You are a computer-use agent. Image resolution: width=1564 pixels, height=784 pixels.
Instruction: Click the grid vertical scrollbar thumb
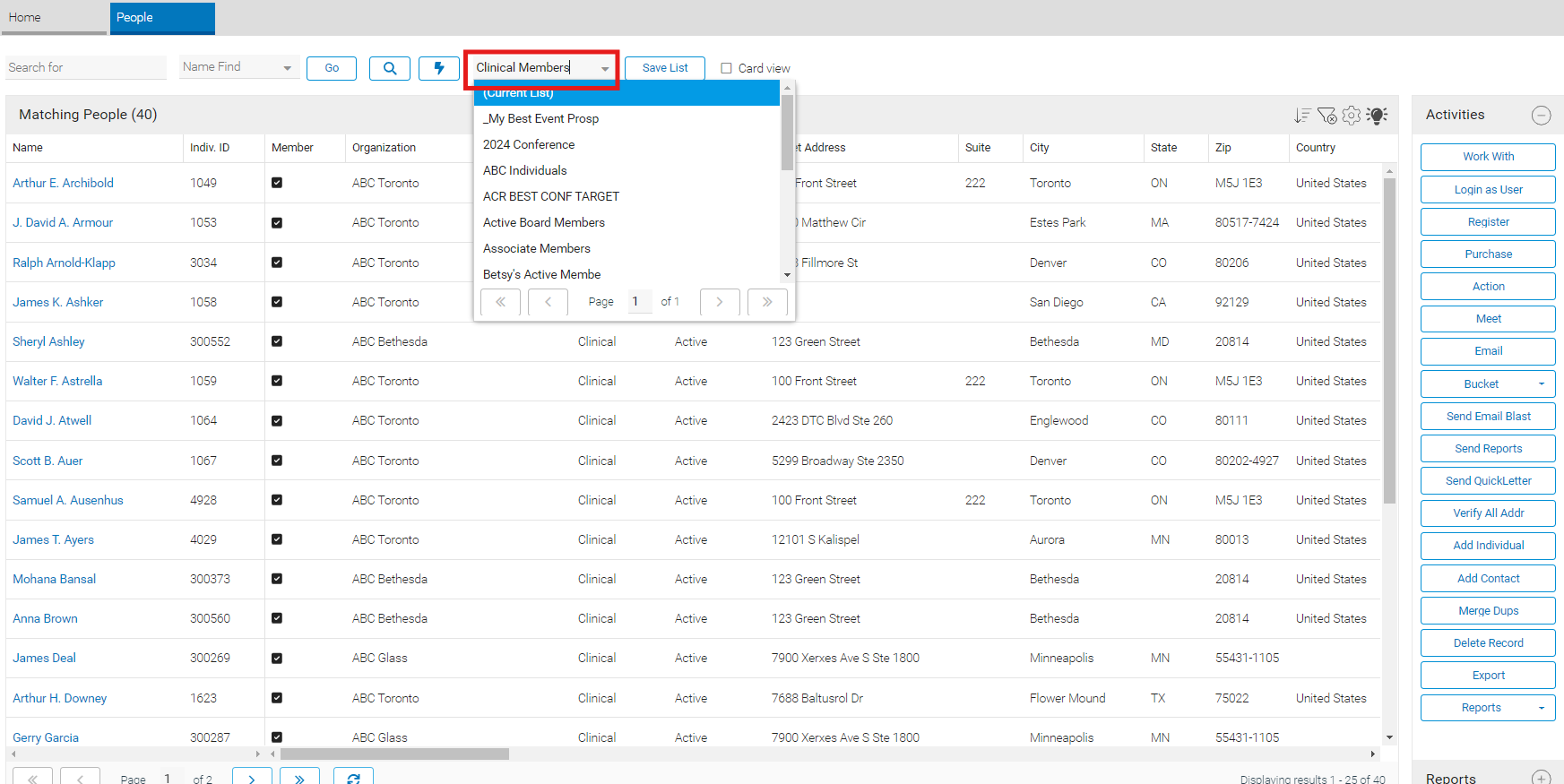pos(1389,340)
